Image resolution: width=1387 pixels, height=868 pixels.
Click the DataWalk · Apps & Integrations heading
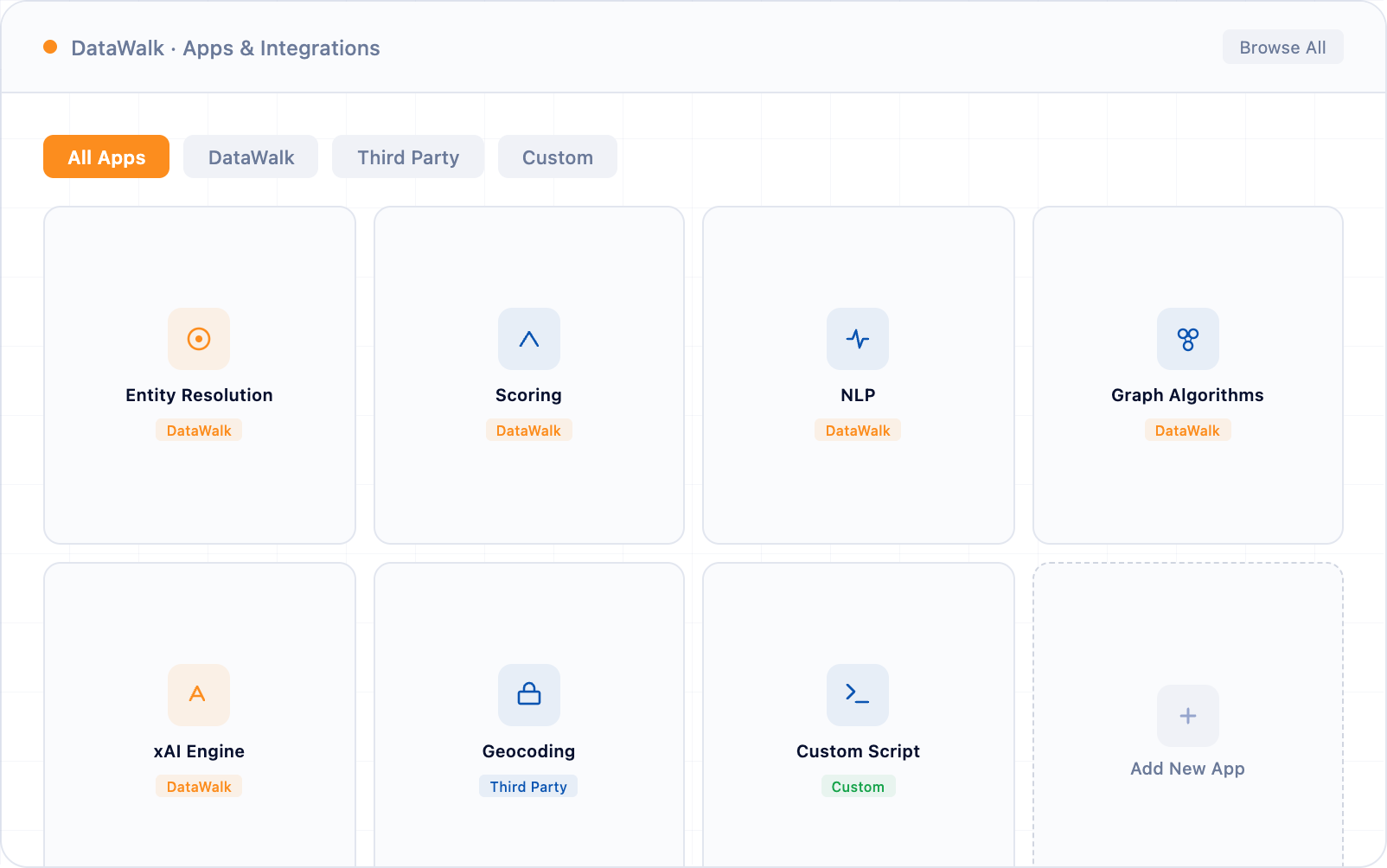(226, 48)
